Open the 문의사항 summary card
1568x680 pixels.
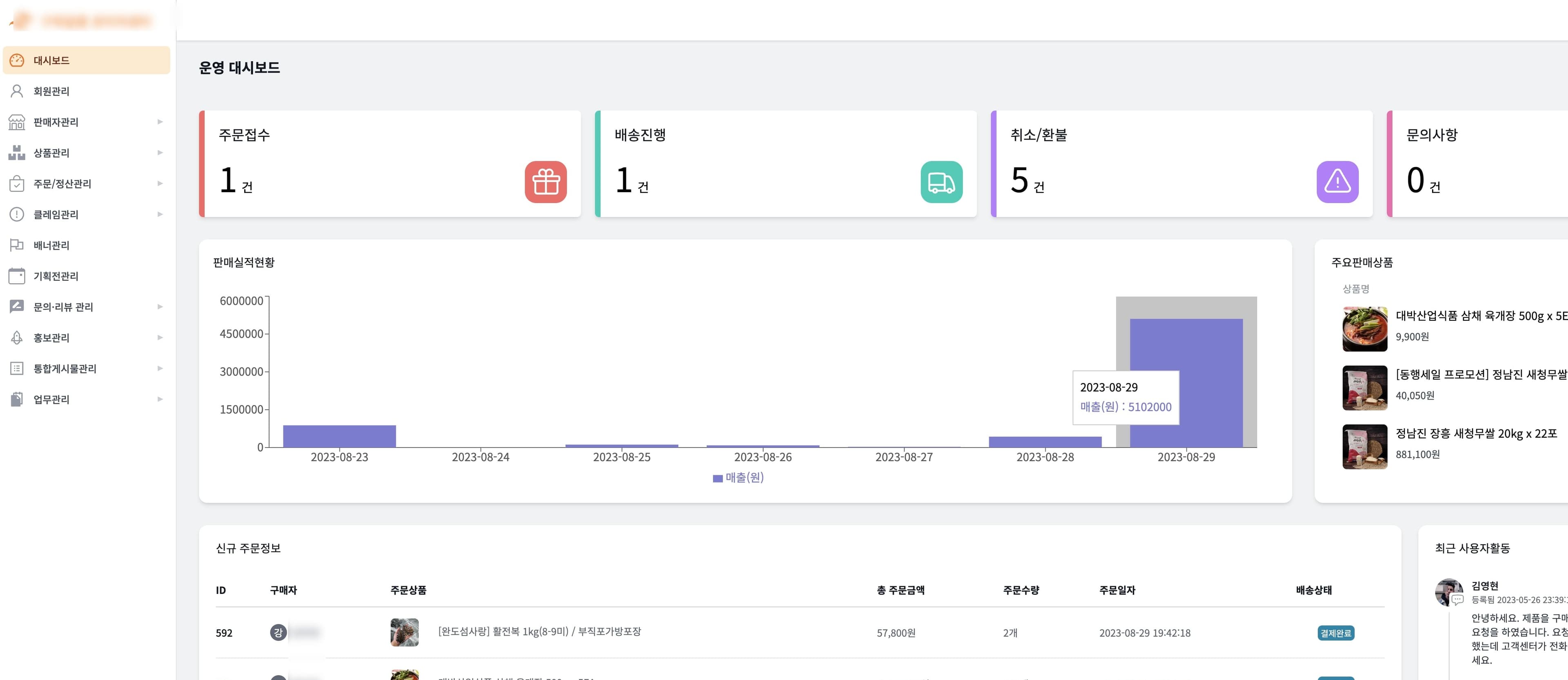click(1477, 164)
